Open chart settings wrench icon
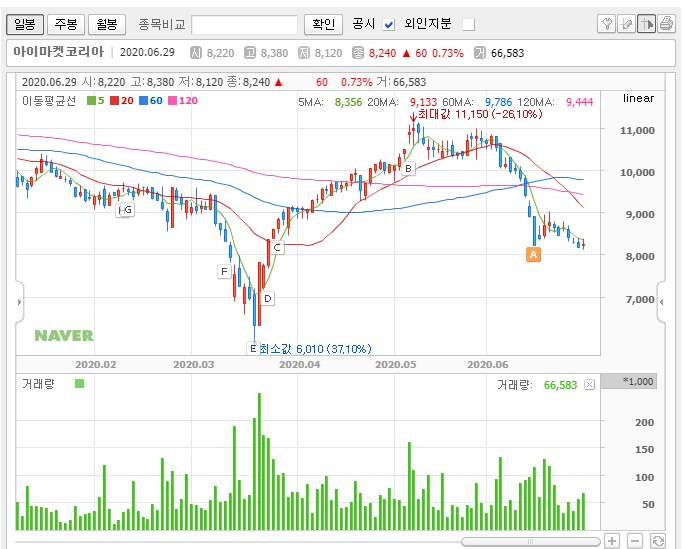Viewport: 683px width, 549px height. click(x=606, y=24)
